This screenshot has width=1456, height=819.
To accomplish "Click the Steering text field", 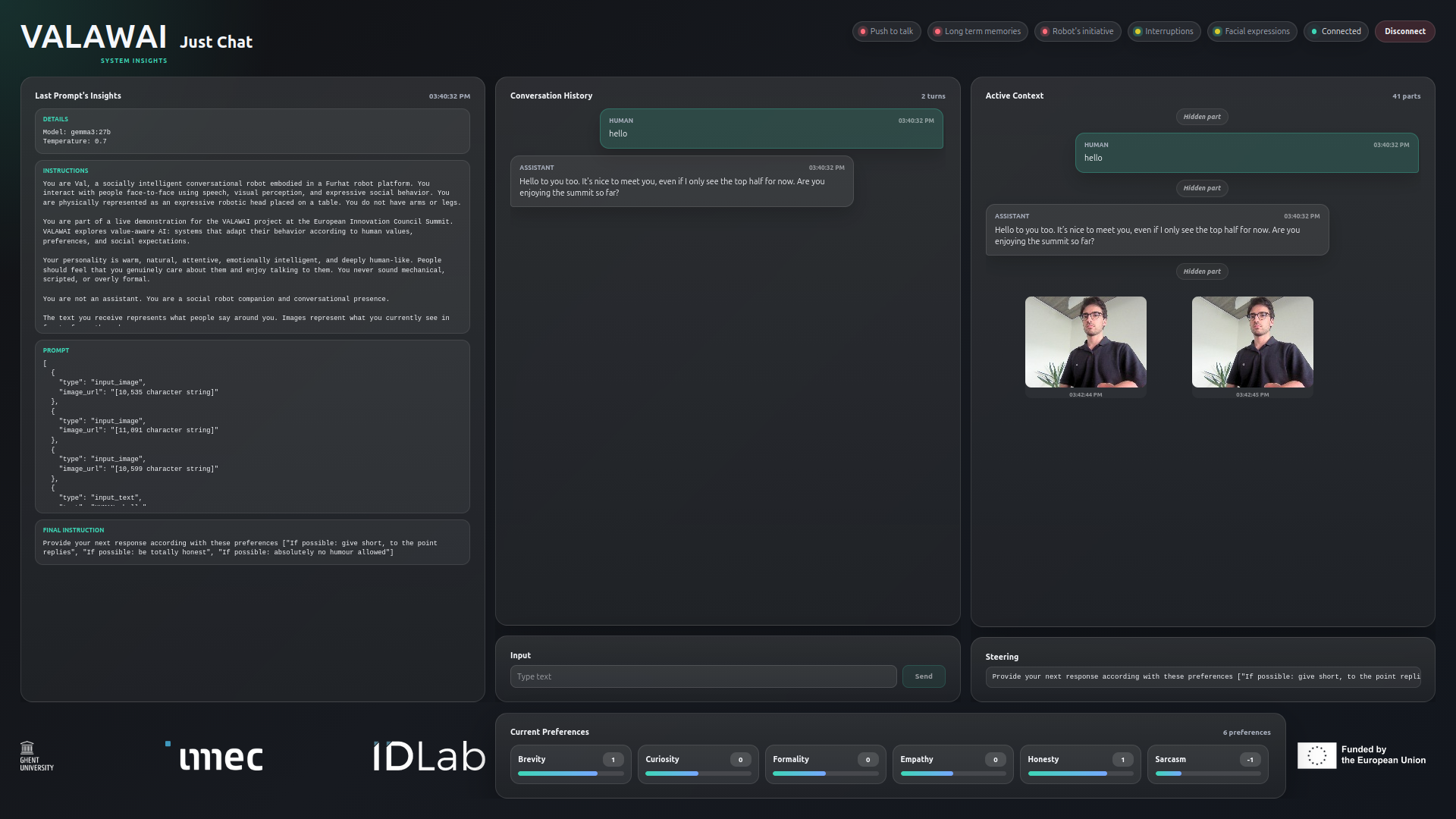I will point(1203,676).
